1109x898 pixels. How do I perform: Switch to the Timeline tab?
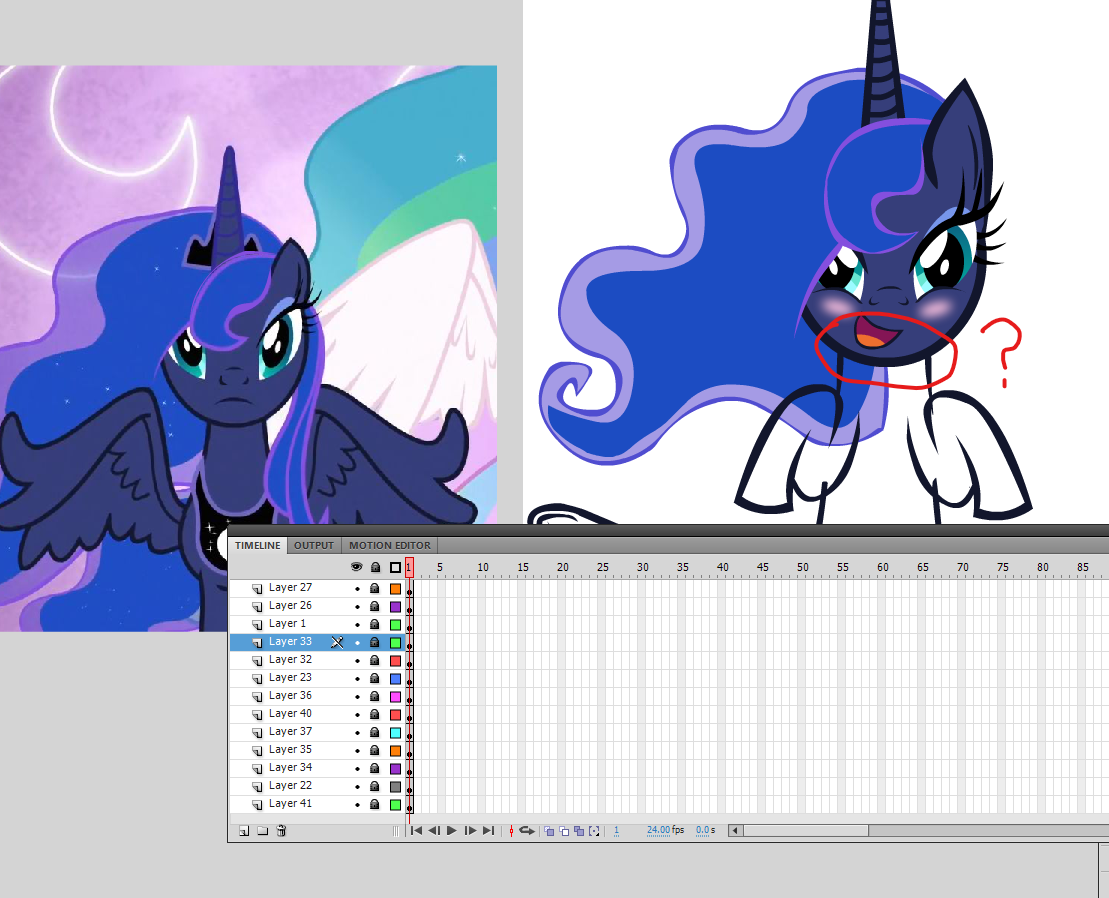click(x=257, y=545)
